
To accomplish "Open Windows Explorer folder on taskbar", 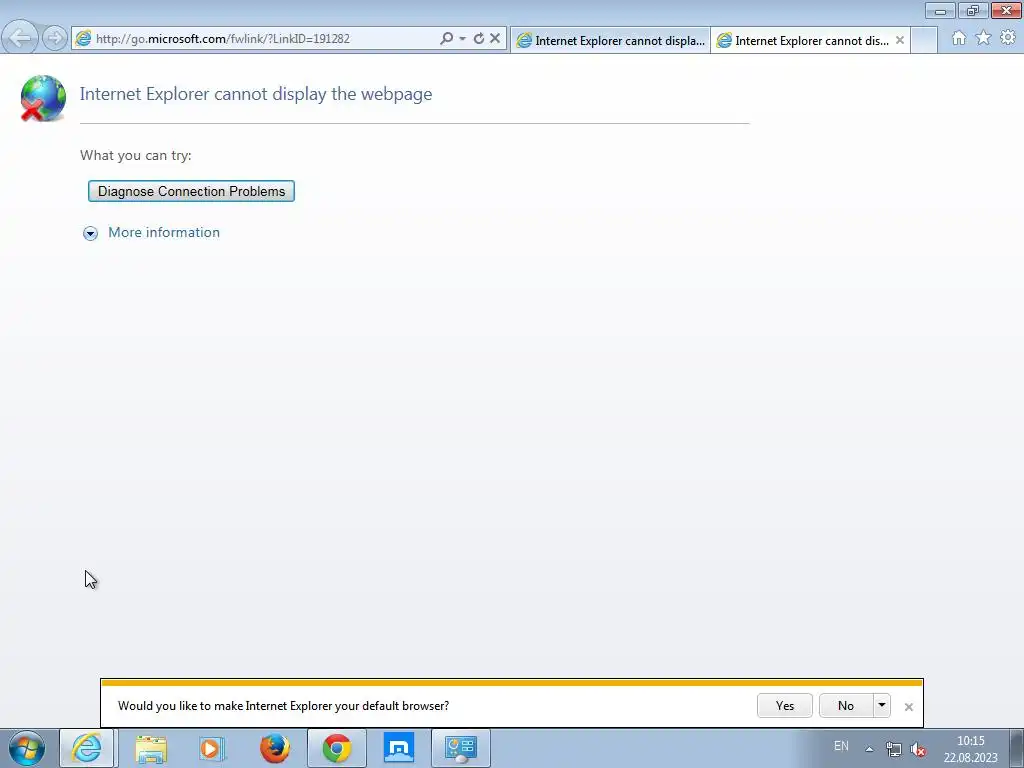I will (x=151, y=749).
